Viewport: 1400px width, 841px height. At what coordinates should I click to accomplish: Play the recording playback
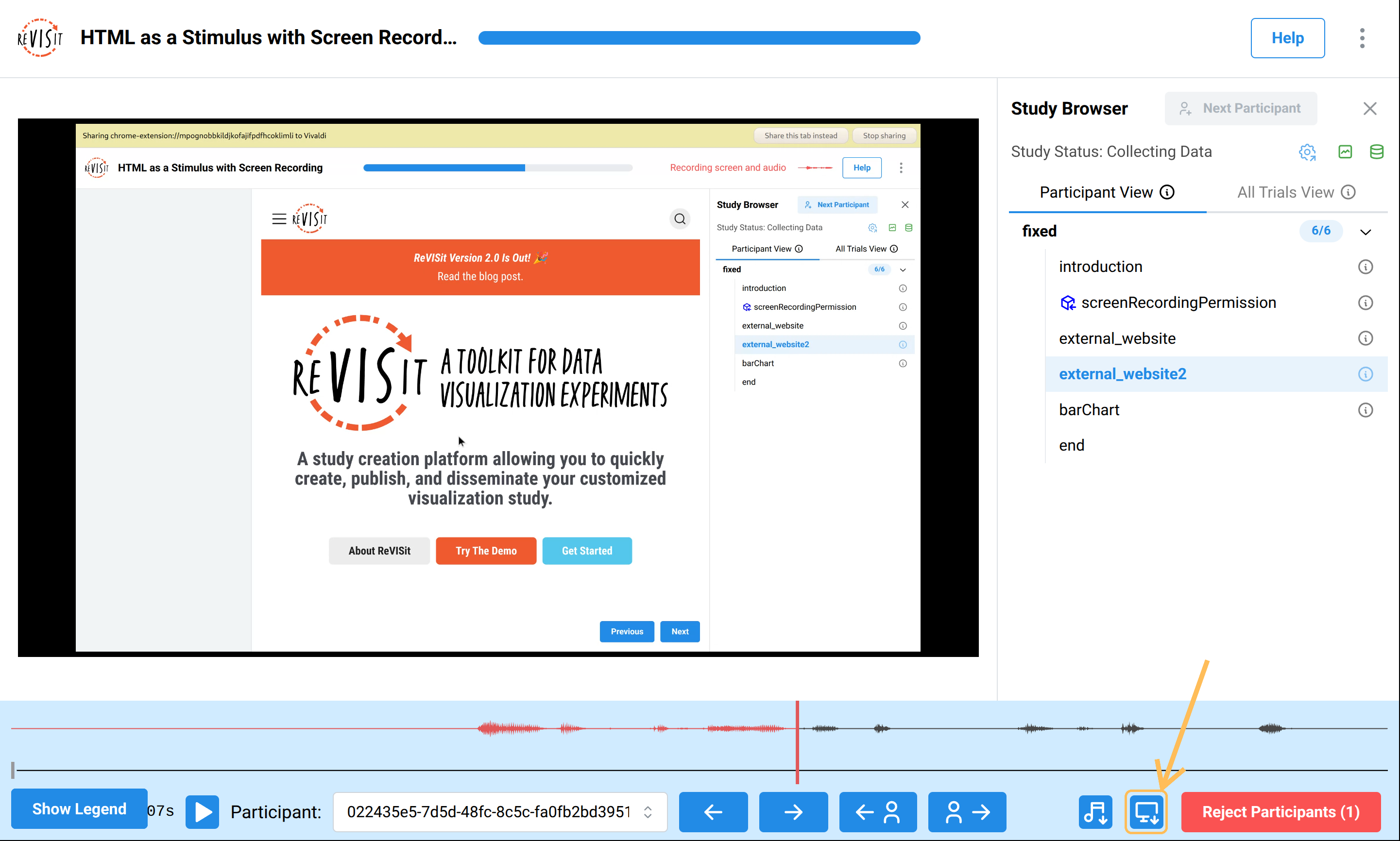pos(203,811)
